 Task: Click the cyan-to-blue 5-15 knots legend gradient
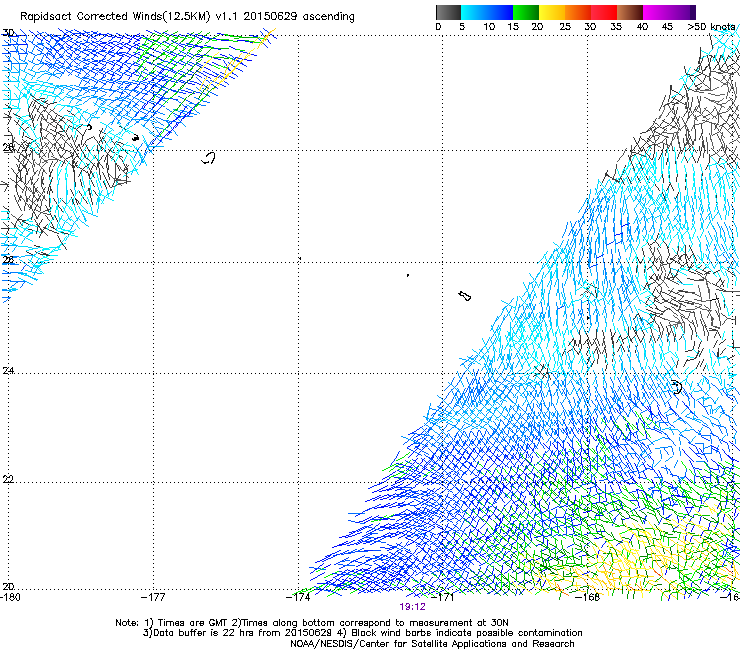[487, 12]
